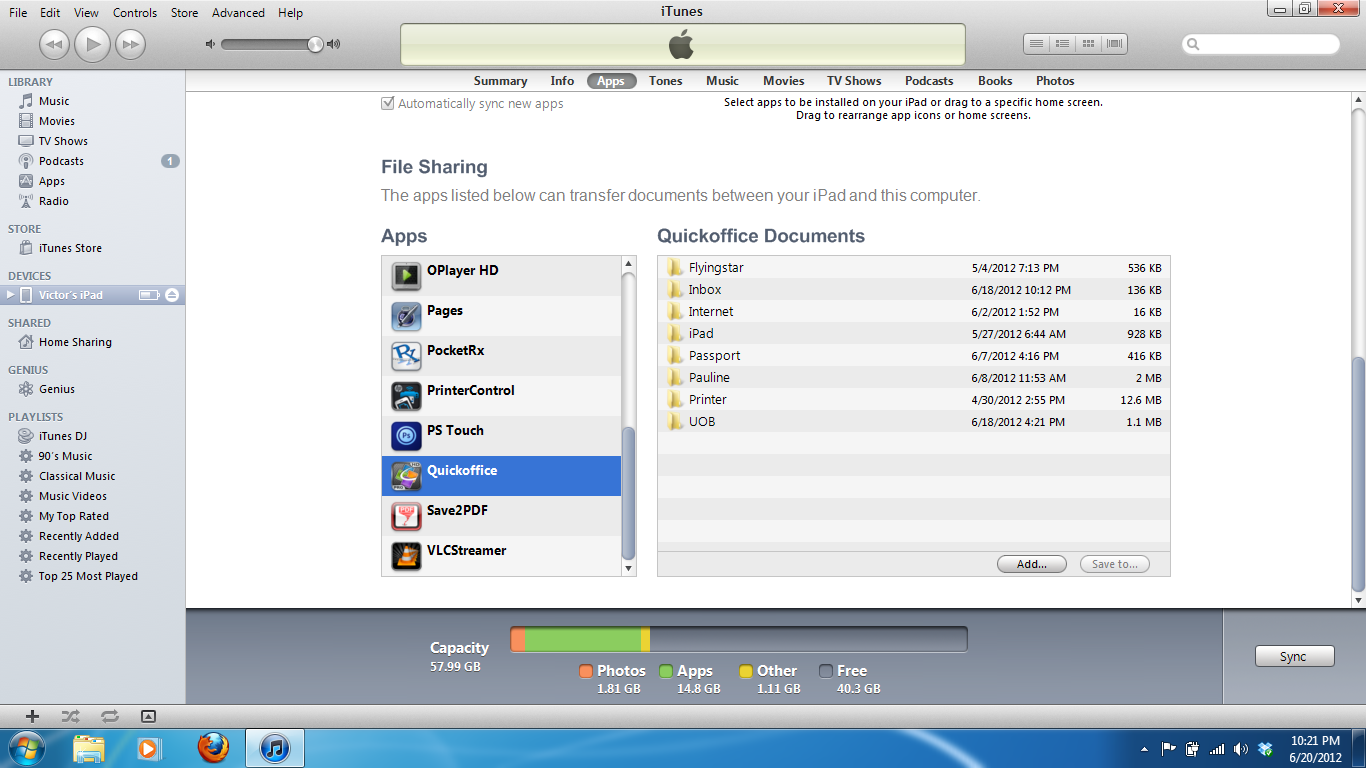This screenshot has width=1366, height=768.
Task: Open the File menu
Action: (x=18, y=13)
